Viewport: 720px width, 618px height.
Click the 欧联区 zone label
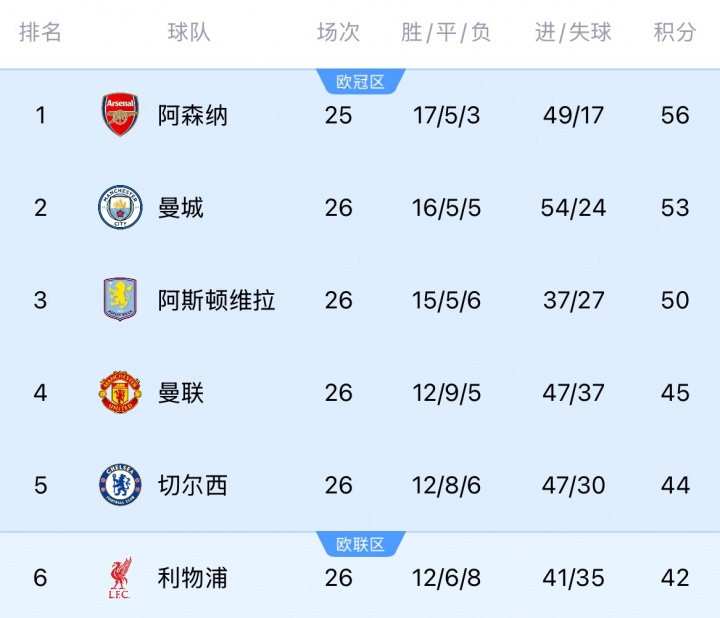point(360,545)
